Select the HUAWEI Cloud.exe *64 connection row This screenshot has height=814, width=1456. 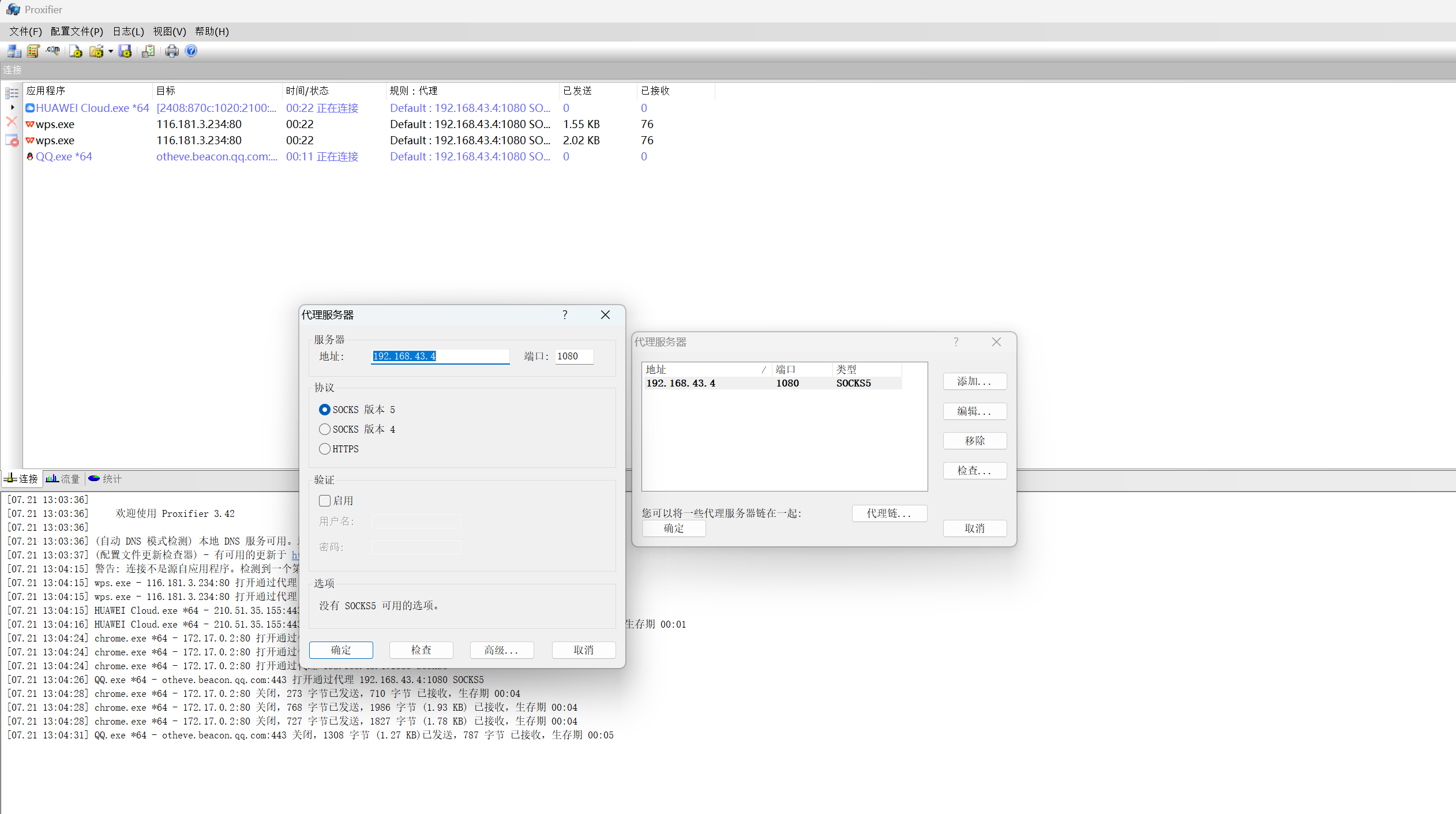[369, 108]
